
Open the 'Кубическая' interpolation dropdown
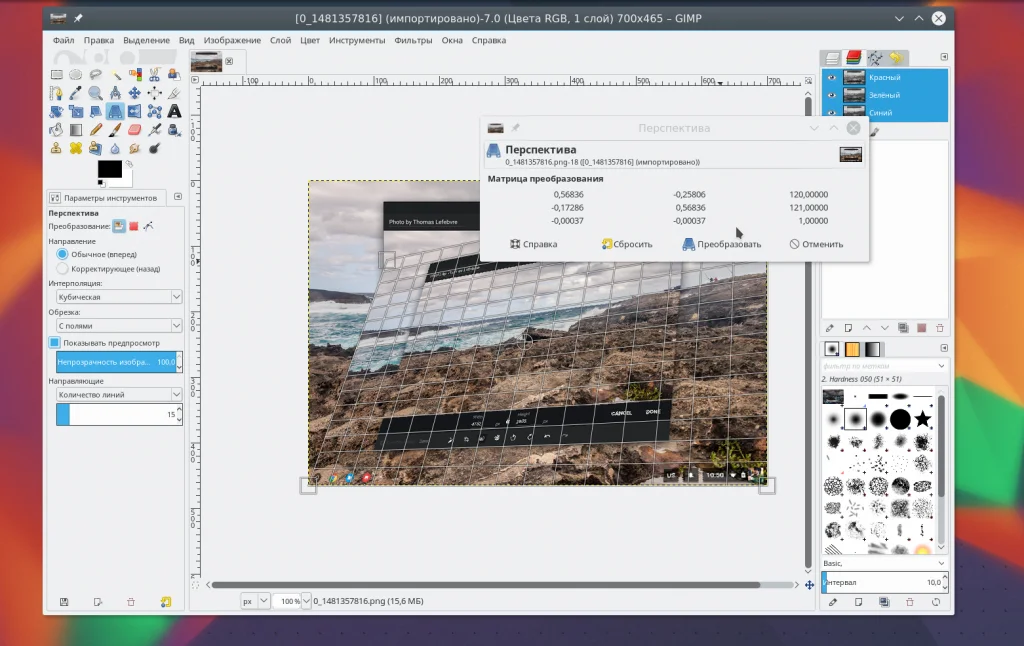click(119, 297)
